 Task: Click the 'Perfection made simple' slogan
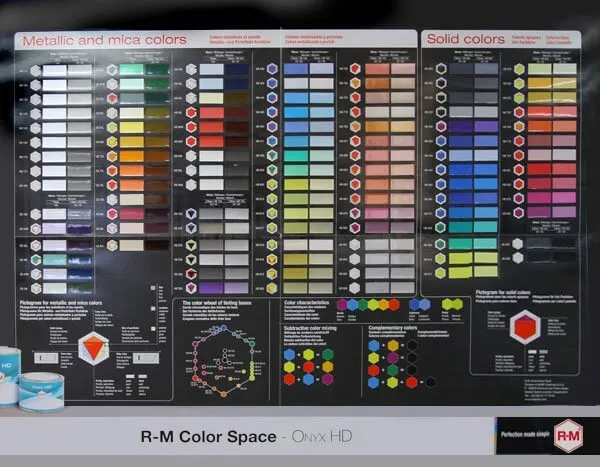point(525,434)
